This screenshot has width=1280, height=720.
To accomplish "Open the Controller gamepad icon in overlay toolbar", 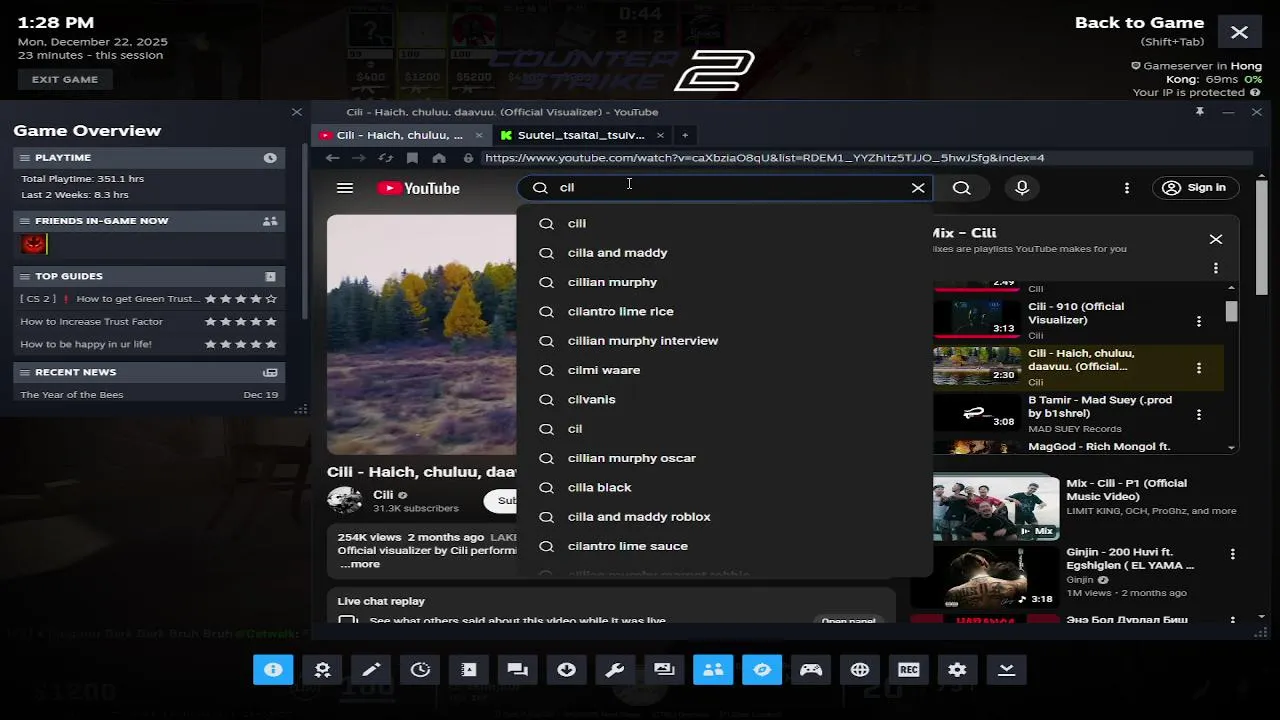I will [x=811, y=670].
